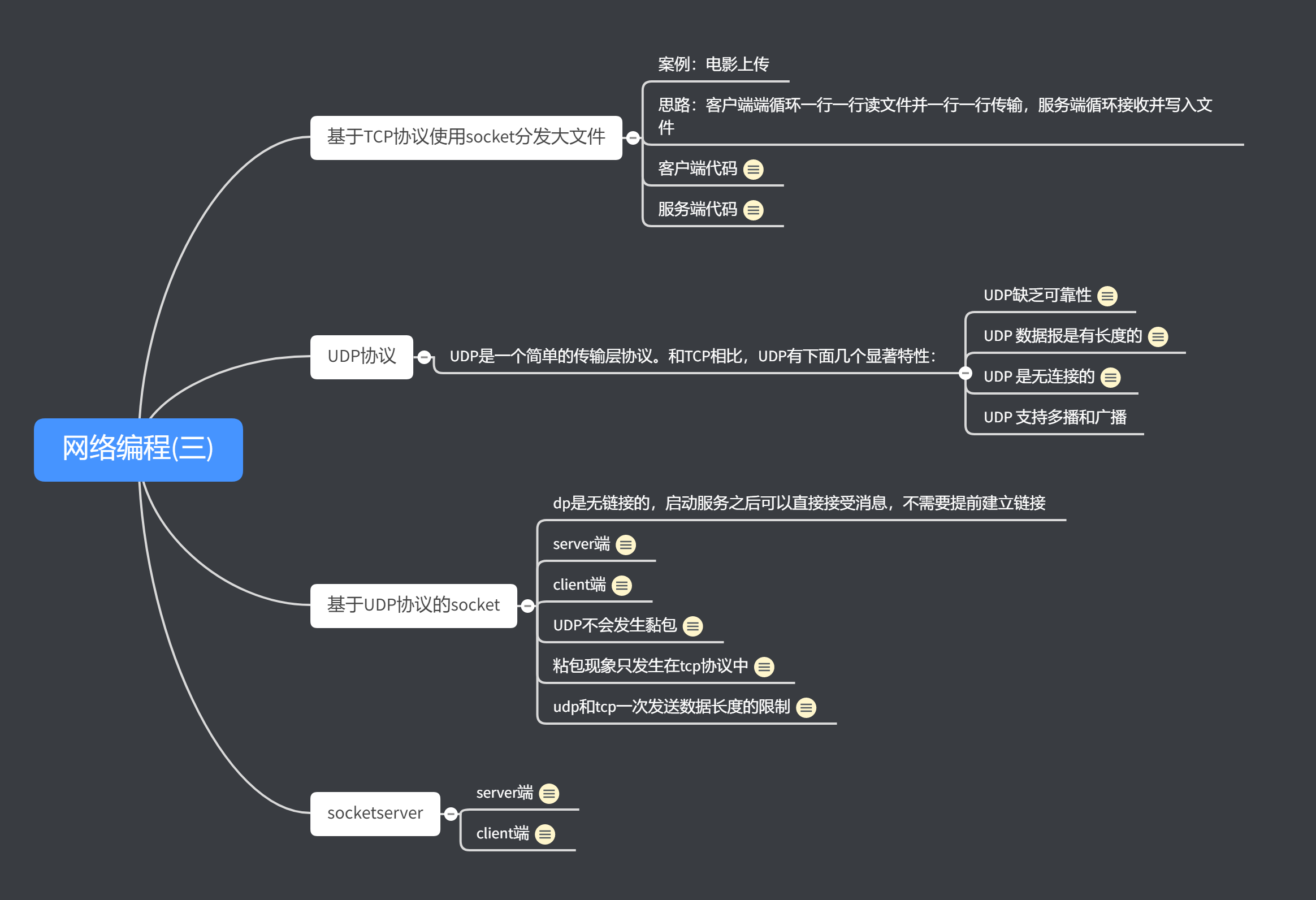The image size is (1316, 900).
Task: Select the udp和tcp一次发送数据长度的限制 subtopic text
Action: click(x=672, y=707)
